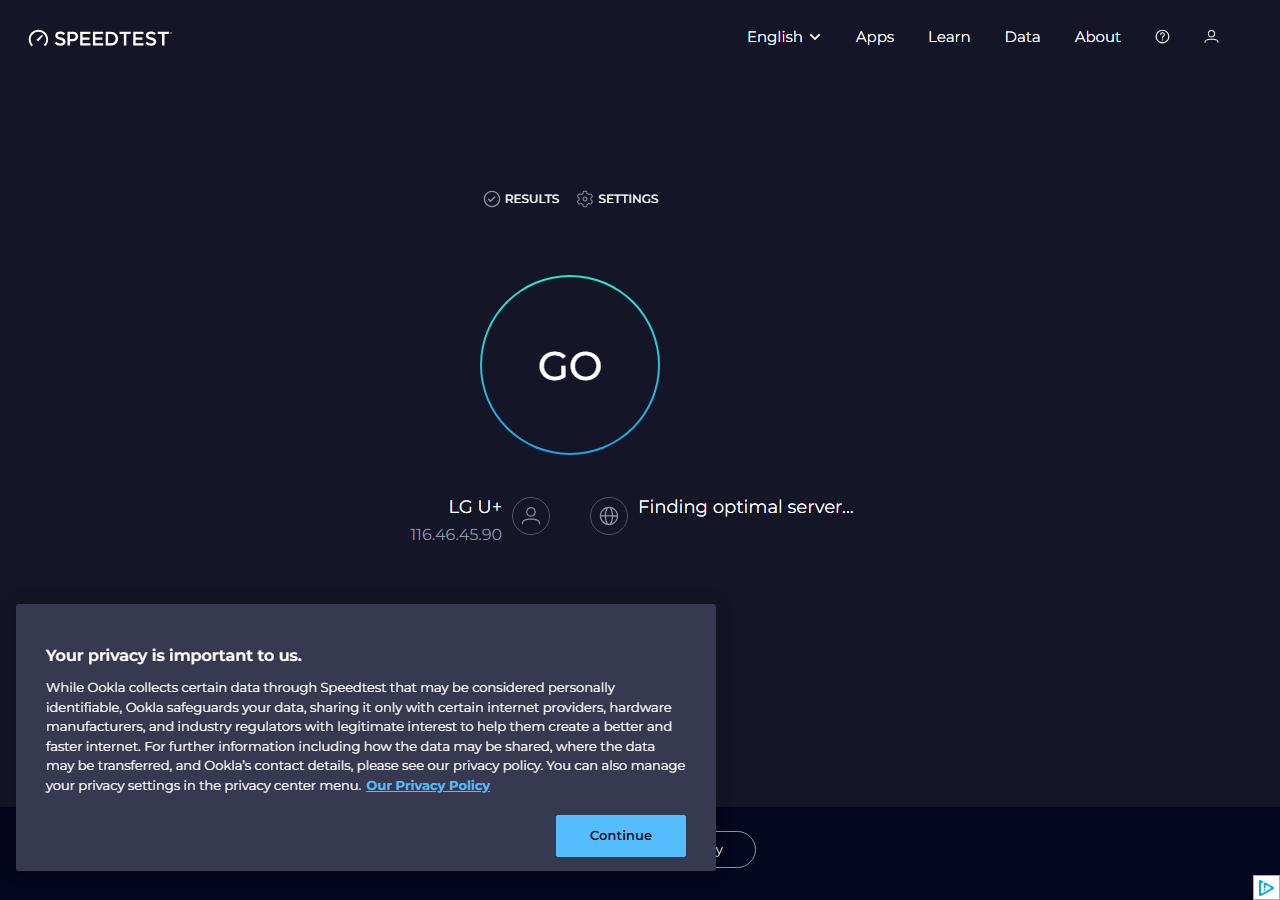Click the ISP user profile icon
Screen dimensions: 1280x900
point(531,516)
